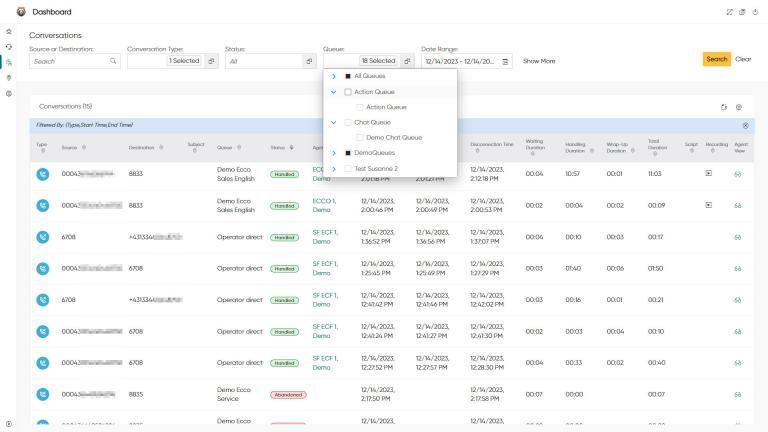This screenshot has height=432, width=768.
Task: Expand the DemoQueues tree node
Action: point(334,153)
